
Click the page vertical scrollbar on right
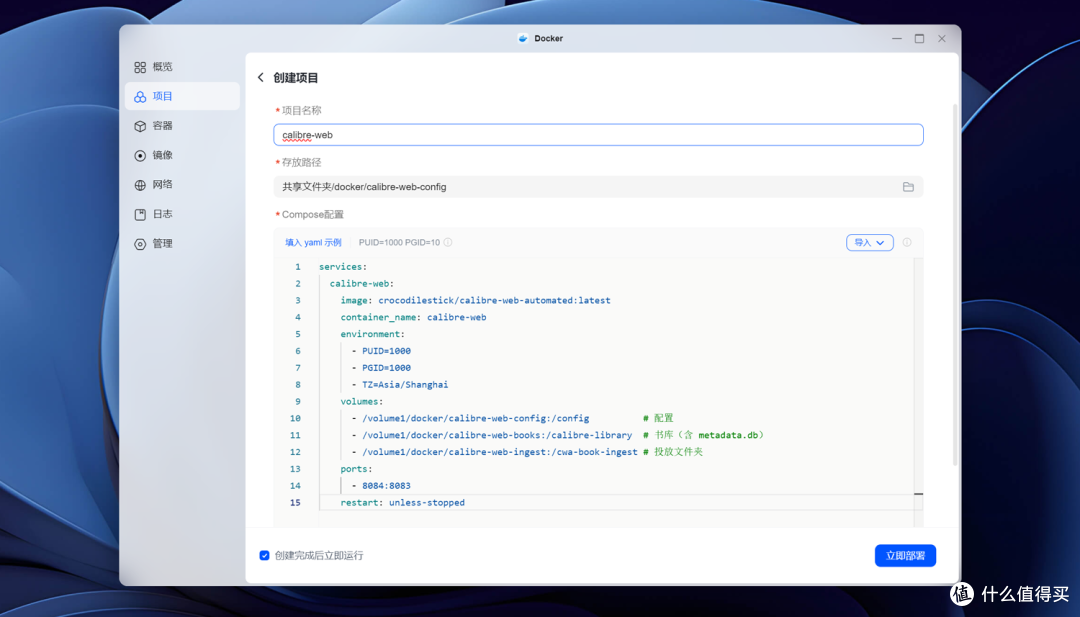point(955,284)
